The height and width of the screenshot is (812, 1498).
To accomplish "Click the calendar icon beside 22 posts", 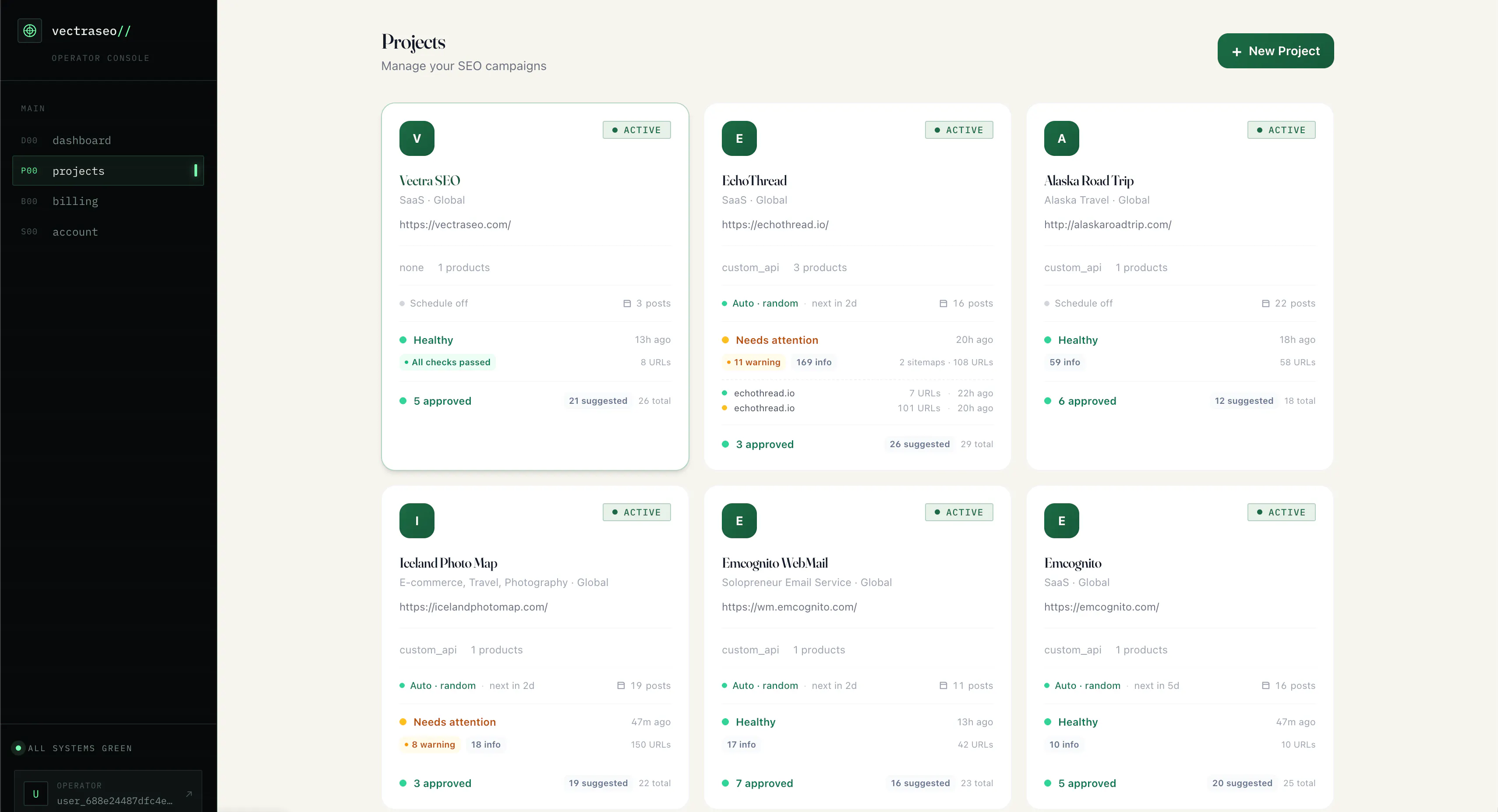I will click(1265, 303).
